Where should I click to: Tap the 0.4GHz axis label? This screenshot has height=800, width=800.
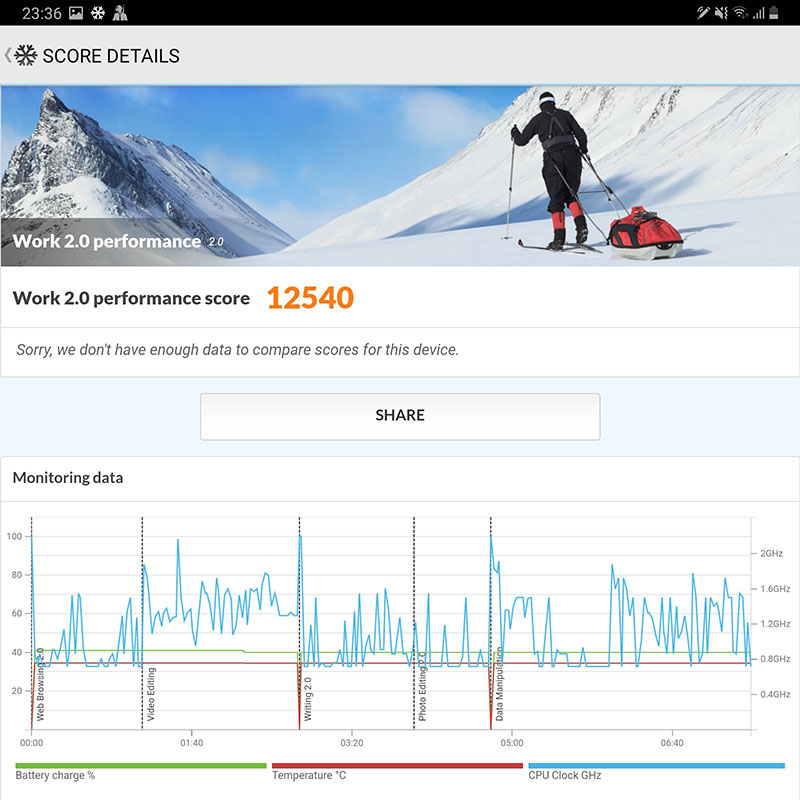coord(775,694)
